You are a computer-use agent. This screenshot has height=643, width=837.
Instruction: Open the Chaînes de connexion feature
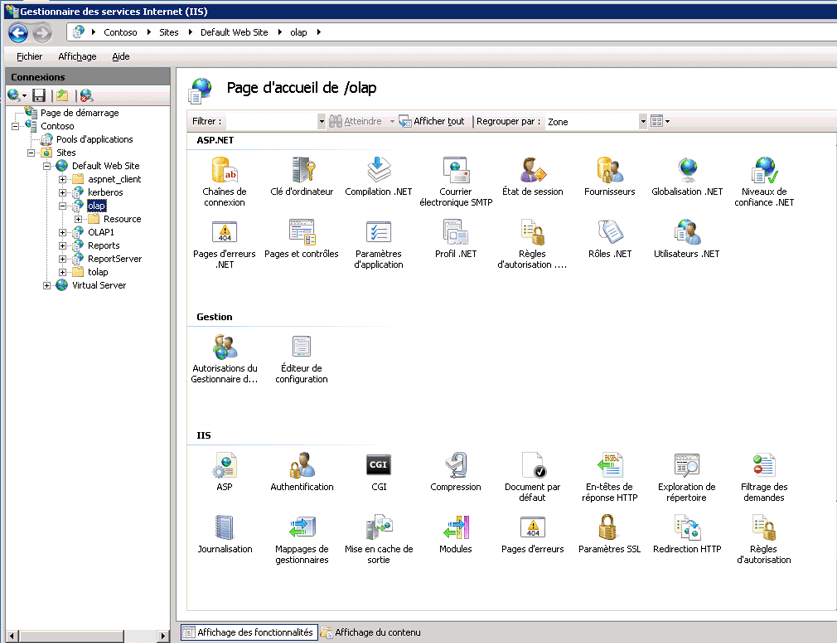[x=224, y=170]
